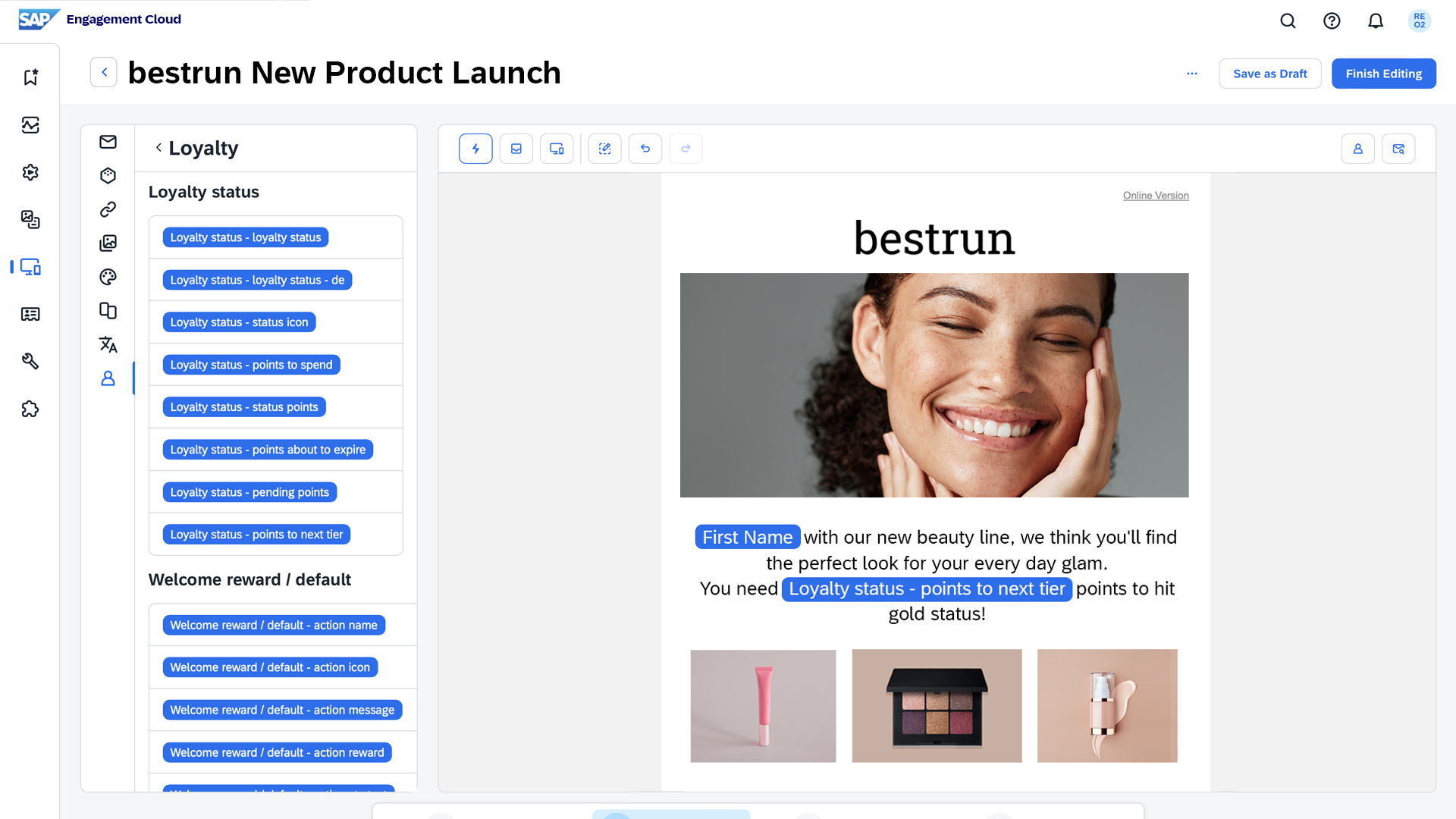Open the puzzle piece add-ons icon
The height and width of the screenshot is (819, 1456).
coord(30,409)
